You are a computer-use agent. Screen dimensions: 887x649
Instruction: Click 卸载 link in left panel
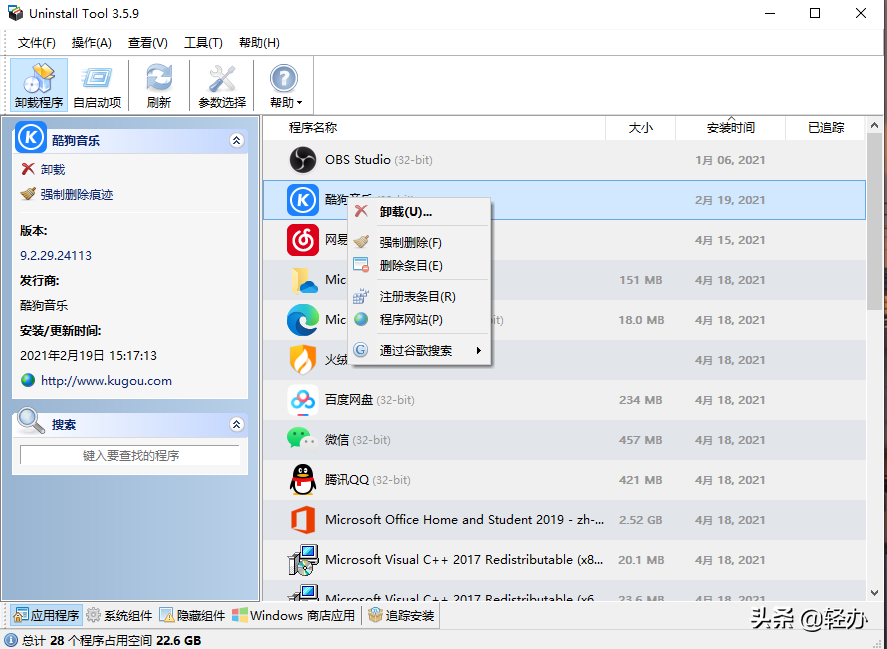53,169
